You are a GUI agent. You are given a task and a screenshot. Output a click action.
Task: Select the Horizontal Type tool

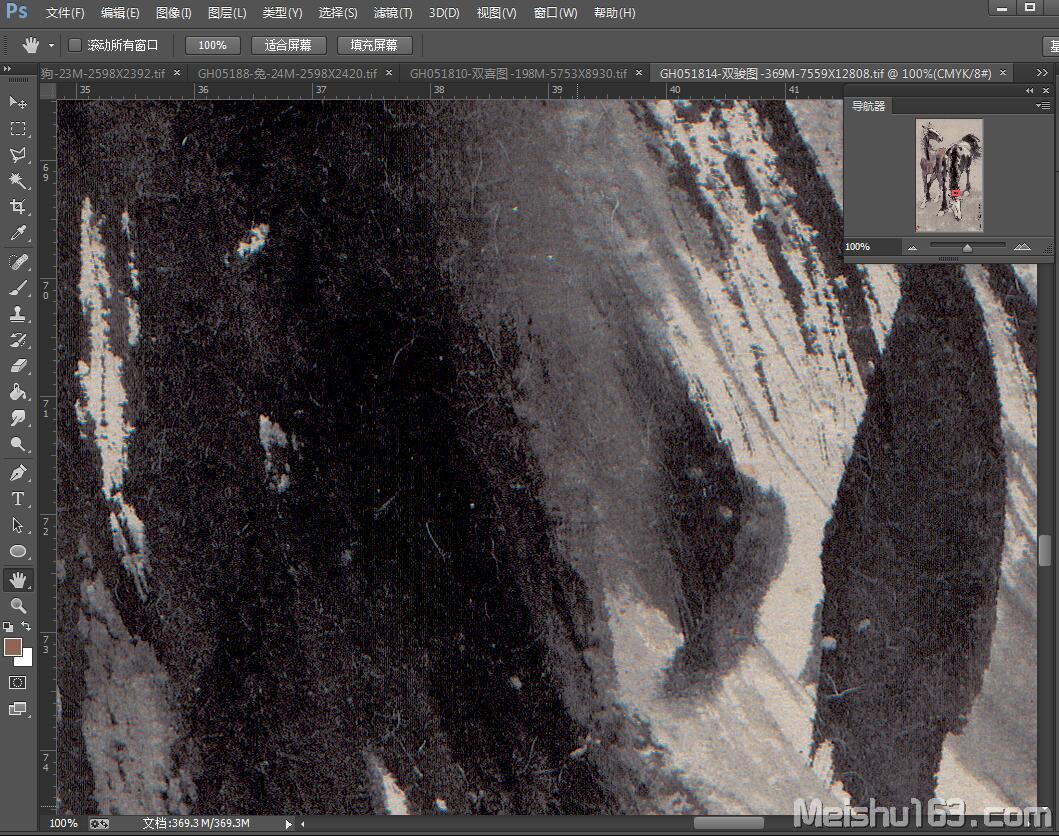[18, 499]
